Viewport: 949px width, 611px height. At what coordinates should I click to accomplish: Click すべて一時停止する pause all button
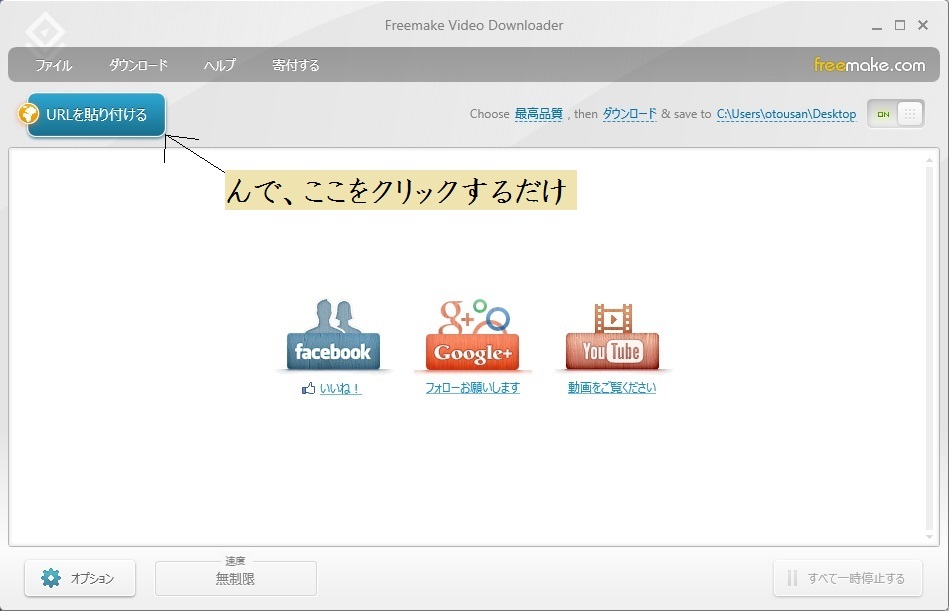pos(848,578)
